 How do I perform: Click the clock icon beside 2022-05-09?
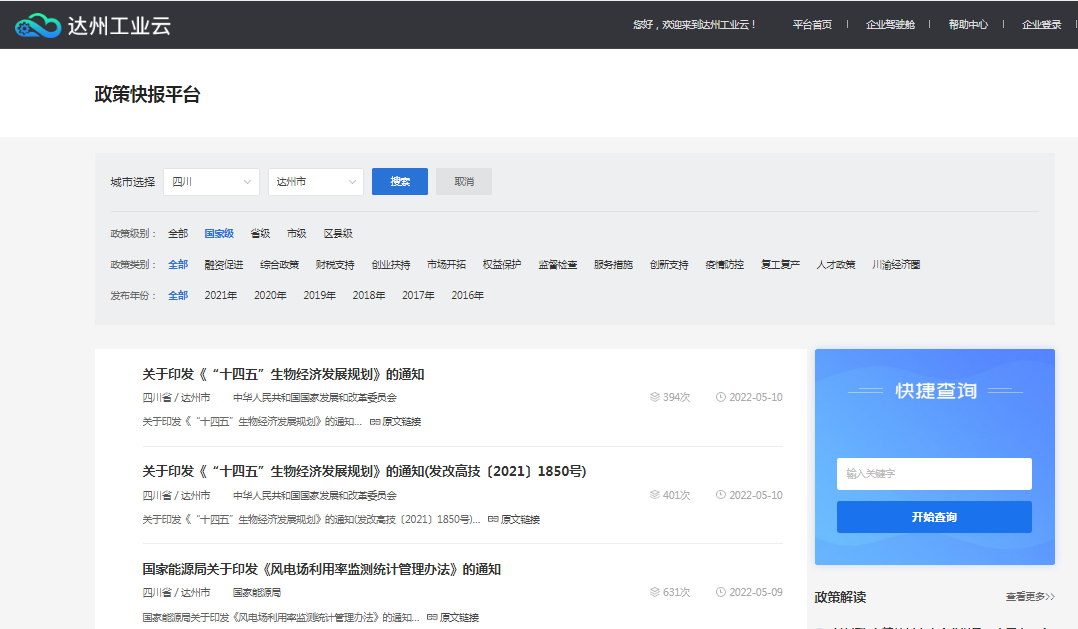[721, 592]
